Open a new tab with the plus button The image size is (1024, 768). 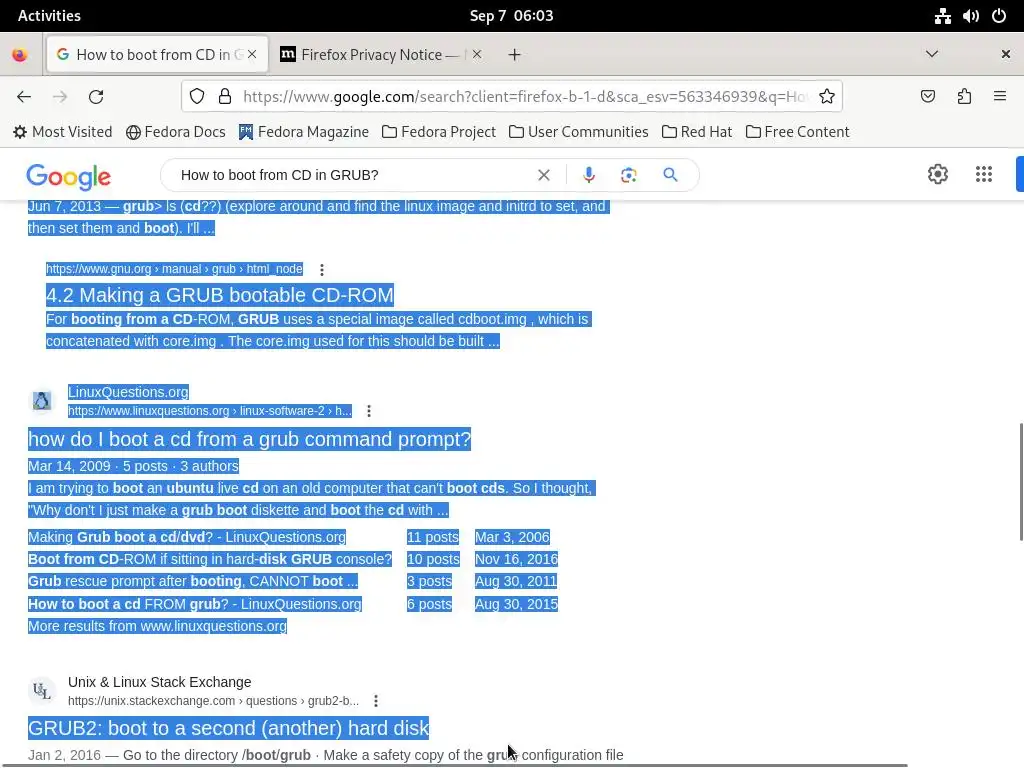pyautogui.click(x=515, y=55)
